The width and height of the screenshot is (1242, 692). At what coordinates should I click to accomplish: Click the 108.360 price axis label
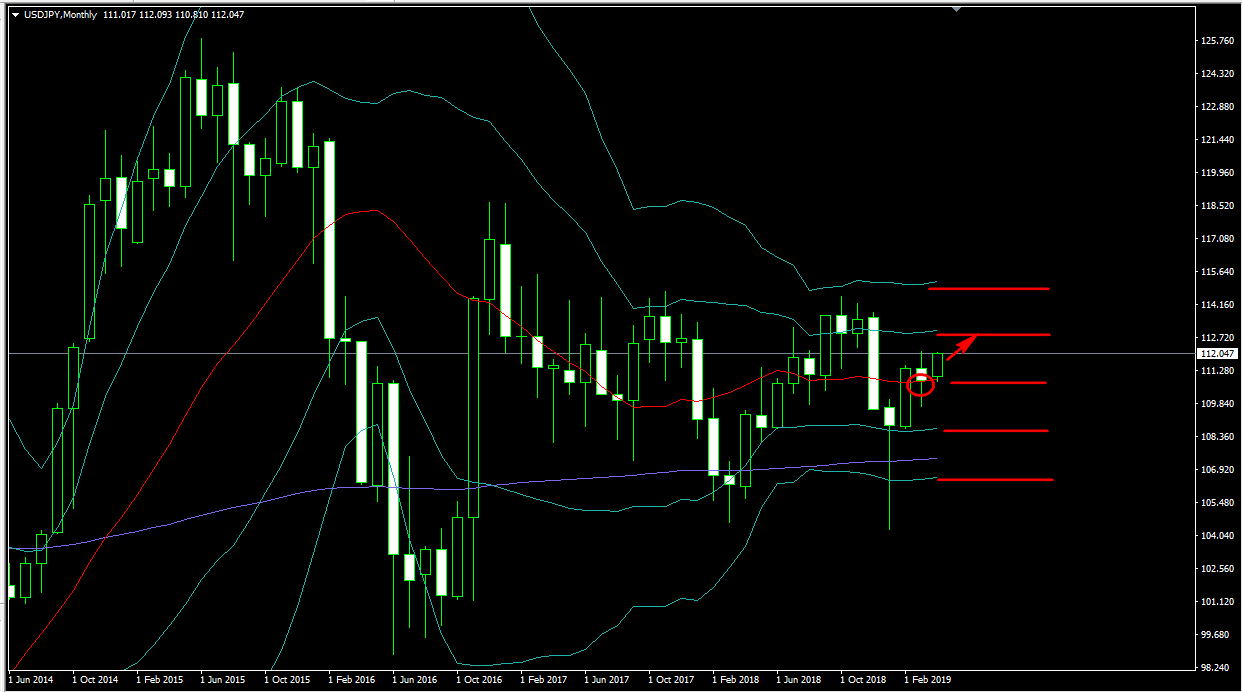(1218, 437)
